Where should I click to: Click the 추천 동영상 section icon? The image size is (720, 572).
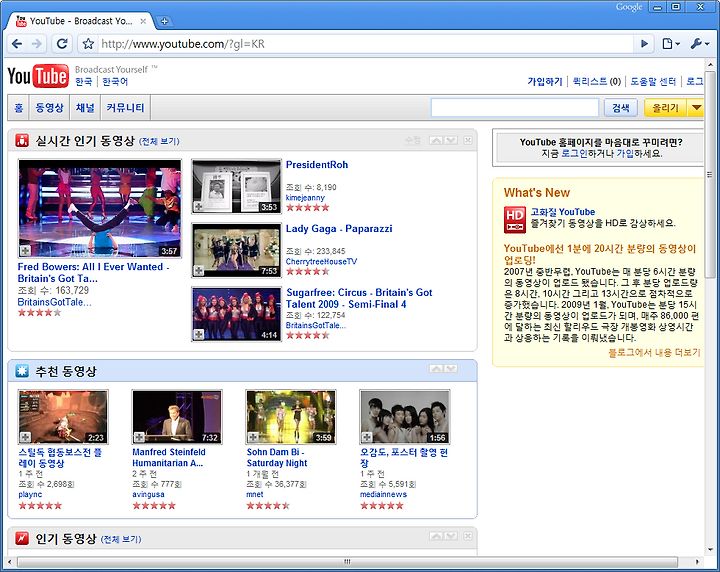(x=22, y=370)
